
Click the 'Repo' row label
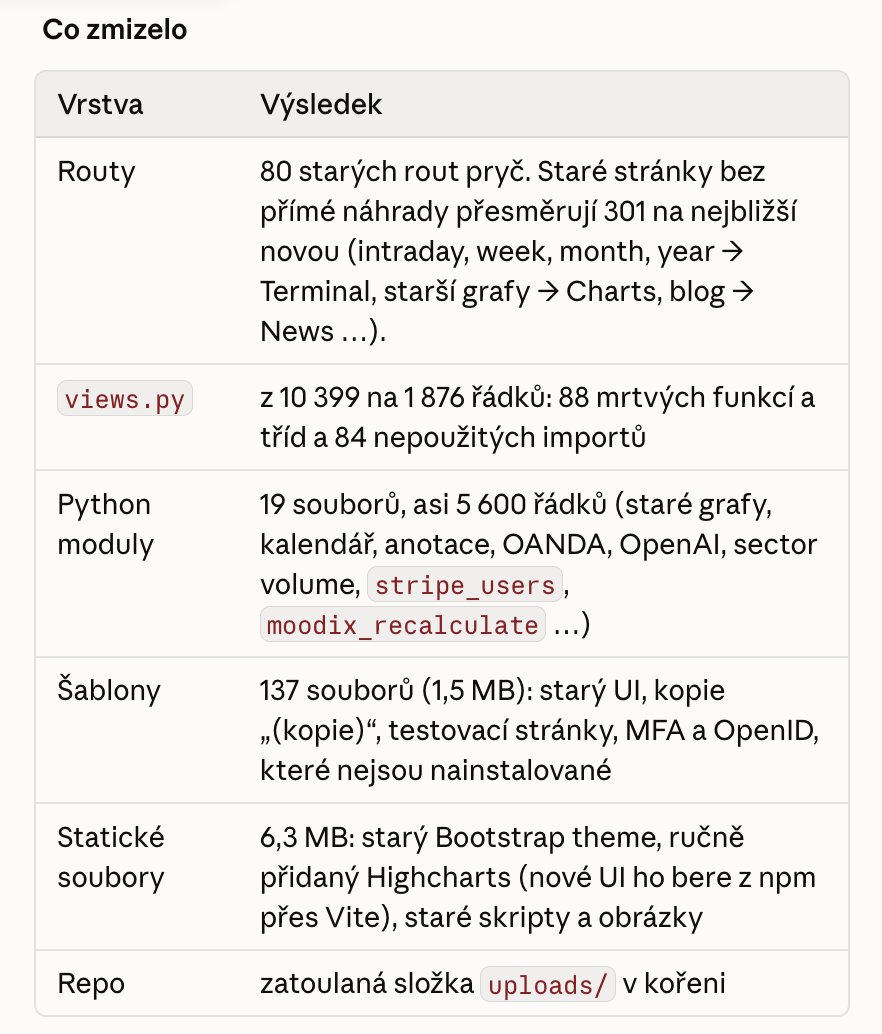[91, 983]
